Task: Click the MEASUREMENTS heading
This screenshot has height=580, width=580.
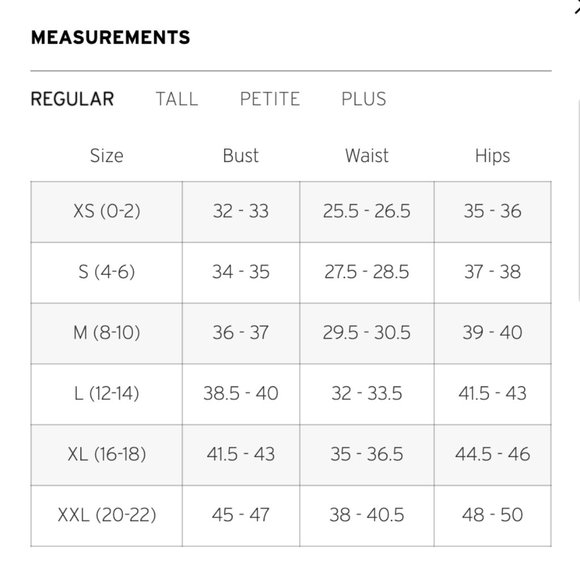Action: (x=110, y=37)
